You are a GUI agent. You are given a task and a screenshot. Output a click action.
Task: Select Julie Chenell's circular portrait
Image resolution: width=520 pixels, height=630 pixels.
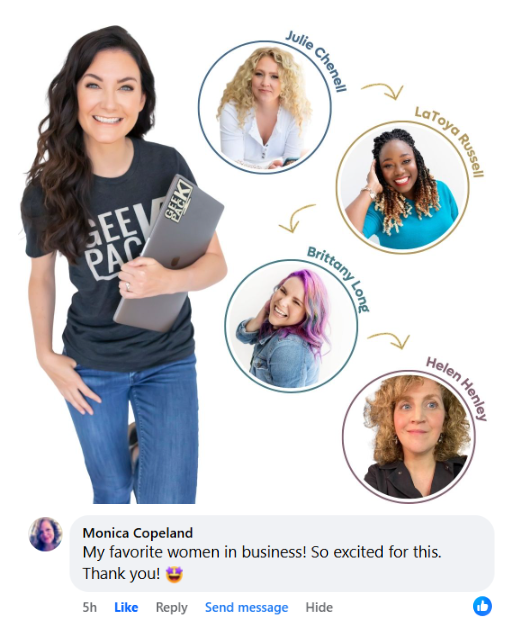click(264, 107)
